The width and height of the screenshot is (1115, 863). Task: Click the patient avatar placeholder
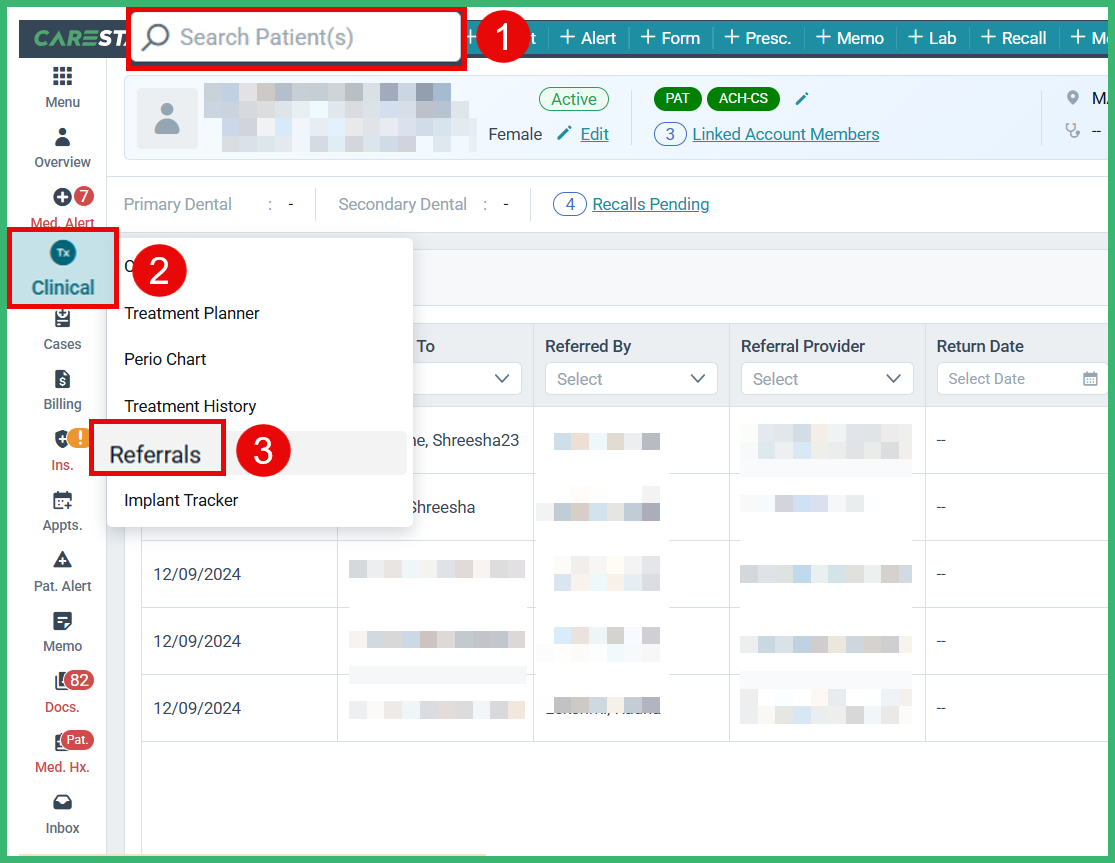click(167, 118)
